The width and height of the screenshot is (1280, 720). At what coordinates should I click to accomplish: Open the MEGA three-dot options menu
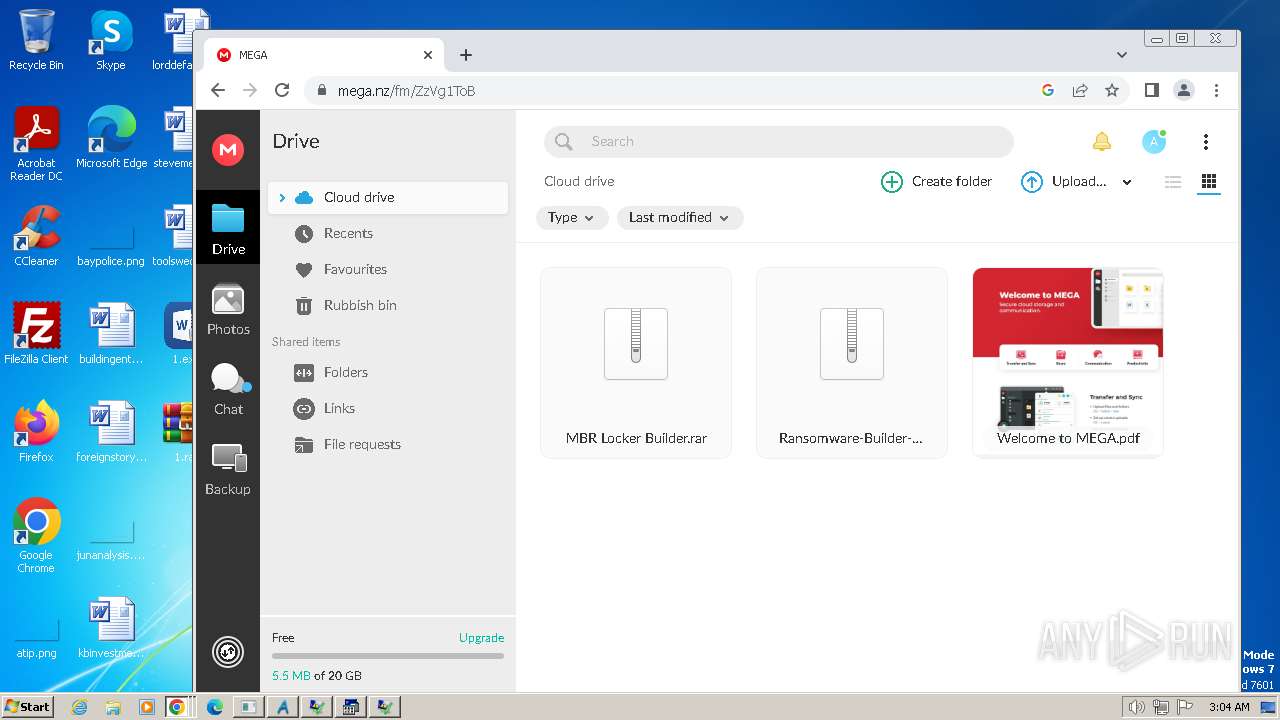1206,142
